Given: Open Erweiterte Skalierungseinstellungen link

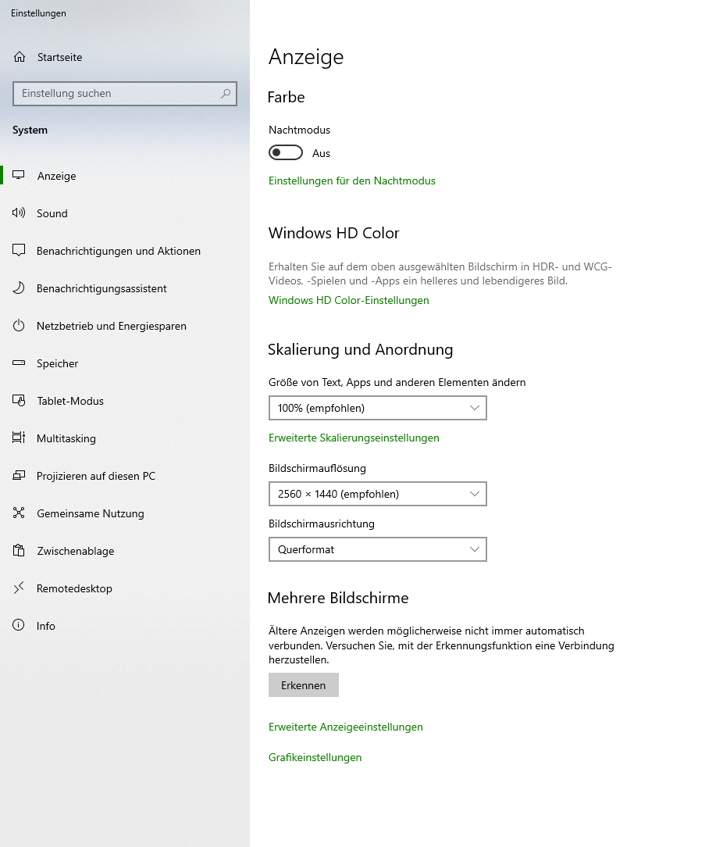Looking at the screenshot, I should (354, 438).
